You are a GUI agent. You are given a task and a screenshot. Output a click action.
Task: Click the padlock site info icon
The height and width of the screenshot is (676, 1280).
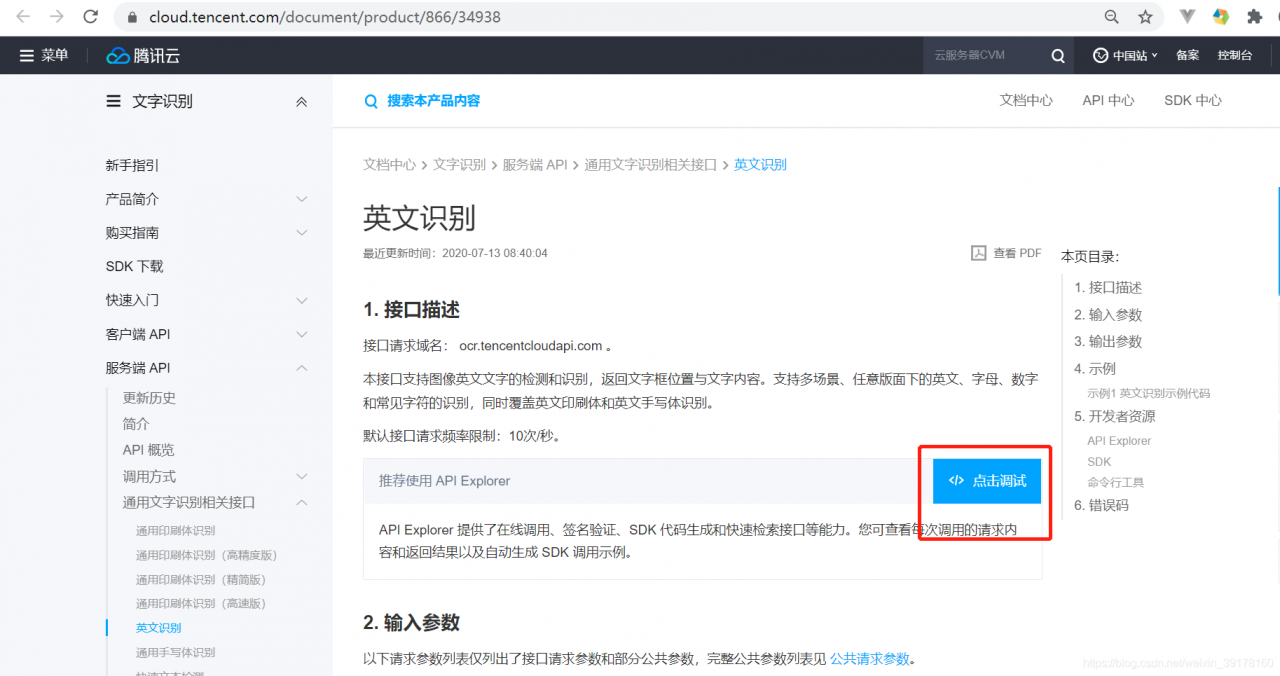click(133, 17)
